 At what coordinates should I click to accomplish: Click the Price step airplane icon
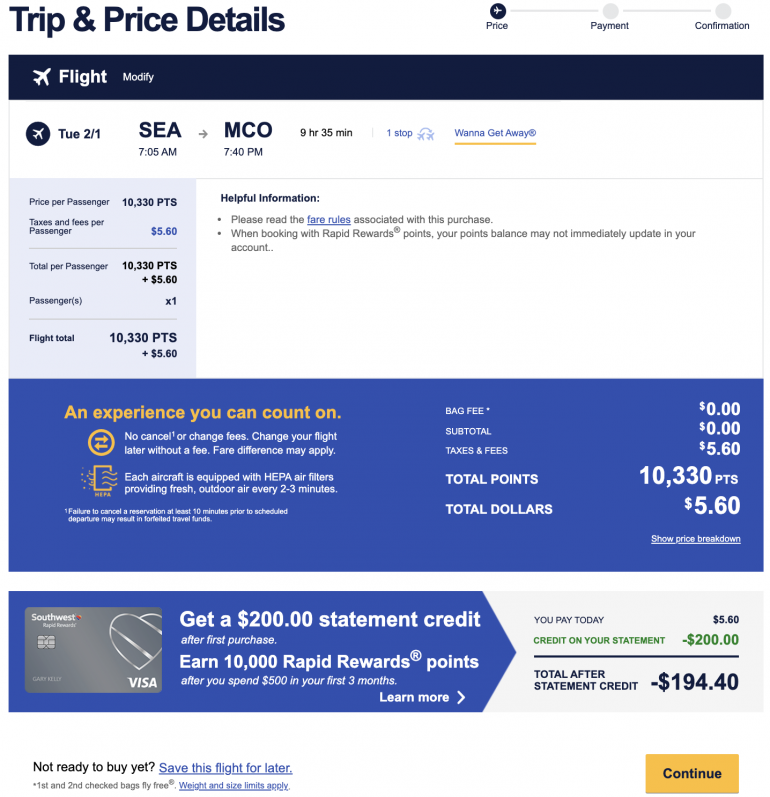497,10
